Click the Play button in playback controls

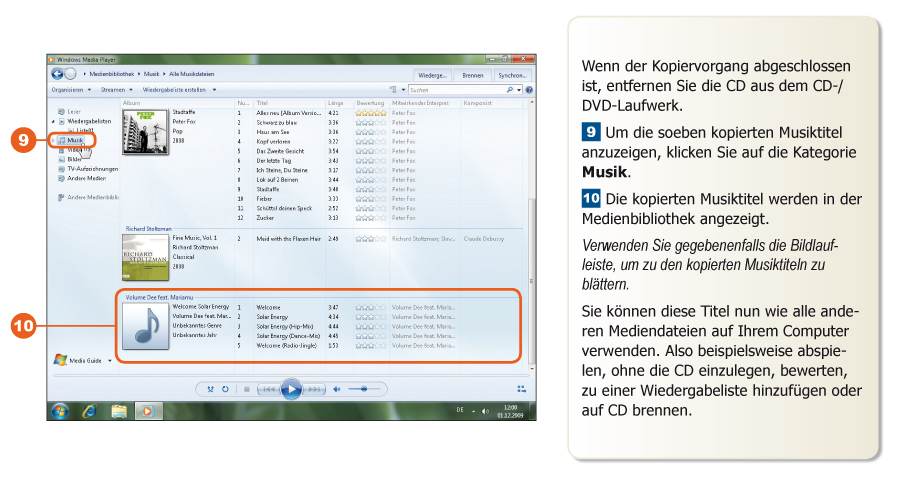pos(291,388)
